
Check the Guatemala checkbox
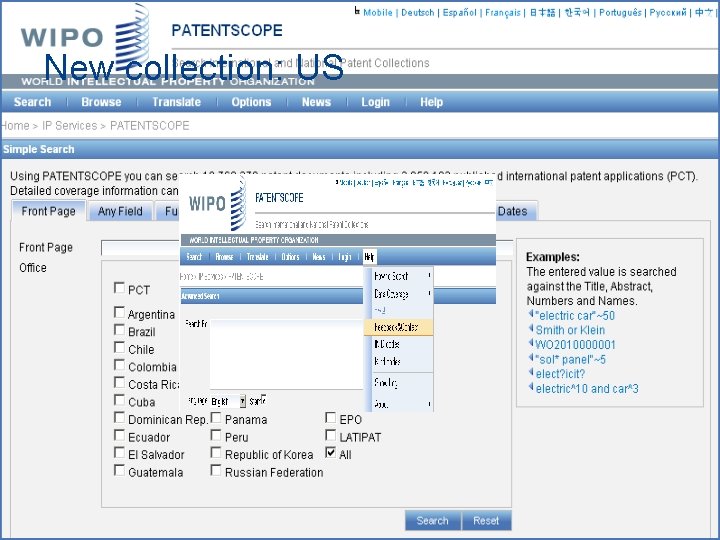119,471
